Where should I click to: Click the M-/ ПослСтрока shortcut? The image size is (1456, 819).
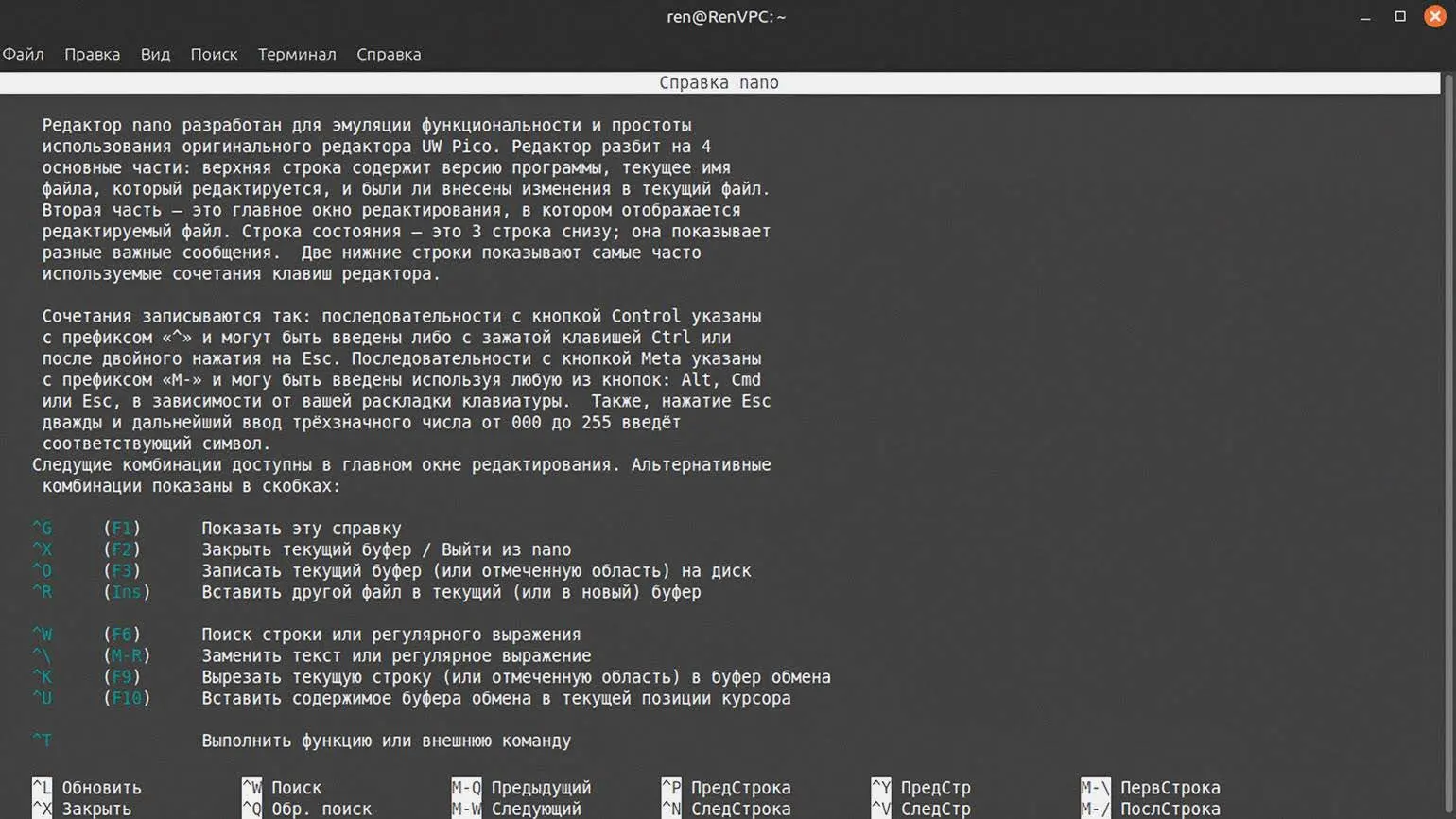(x=1151, y=810)
